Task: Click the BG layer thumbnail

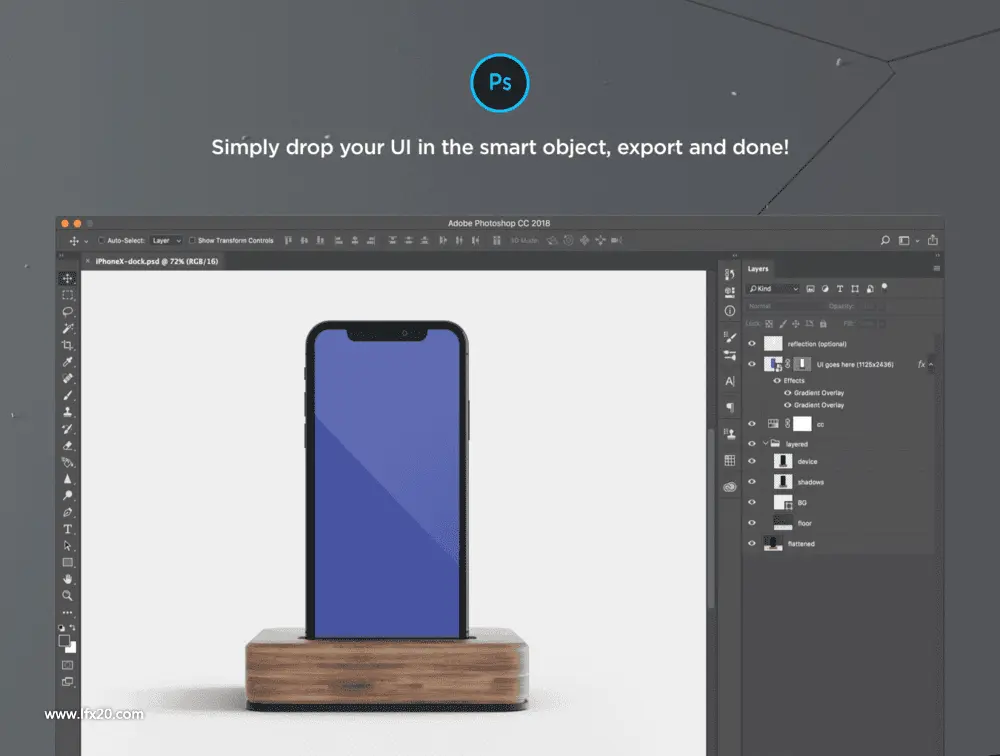Action: (x=783, y=503)
